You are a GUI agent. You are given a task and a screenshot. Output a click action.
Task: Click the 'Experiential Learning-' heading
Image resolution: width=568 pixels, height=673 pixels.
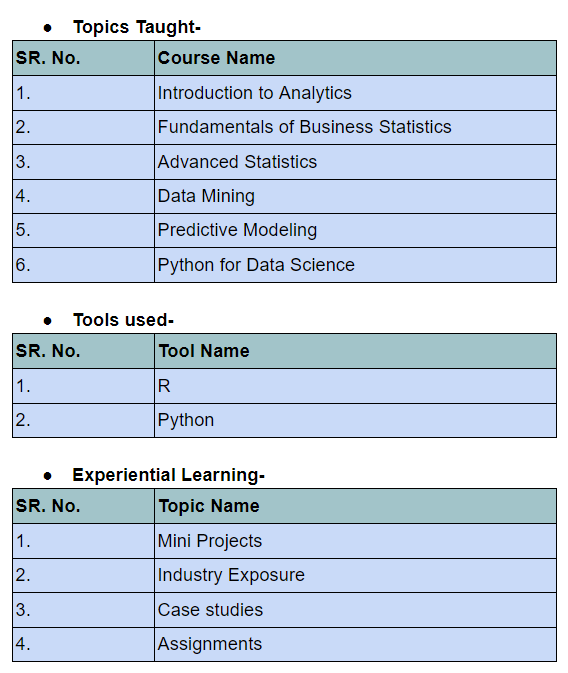[168, 475]
